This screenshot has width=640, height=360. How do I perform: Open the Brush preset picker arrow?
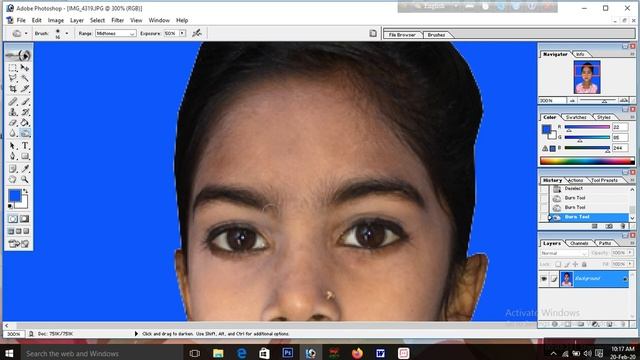(67, 33)
